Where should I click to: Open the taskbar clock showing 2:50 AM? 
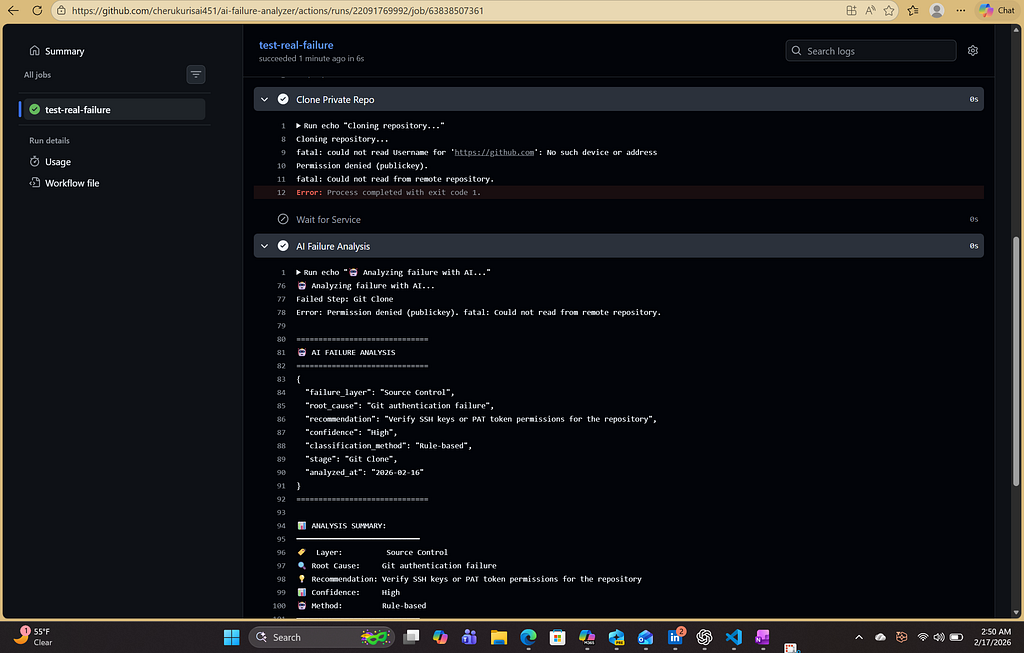click(995, 637)
